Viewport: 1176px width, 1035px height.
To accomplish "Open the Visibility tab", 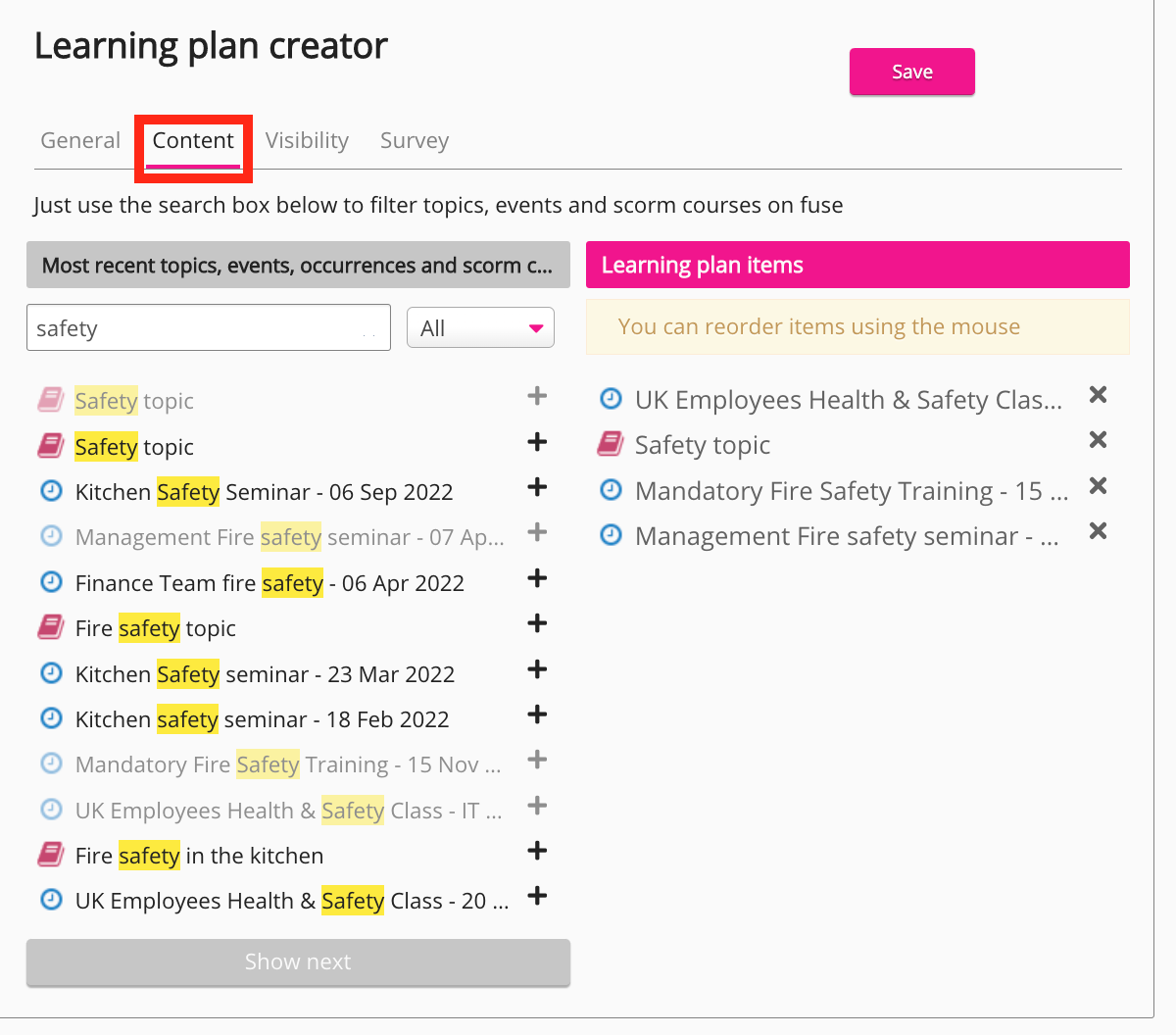I will pyautogui.click(x=307, y=141).
